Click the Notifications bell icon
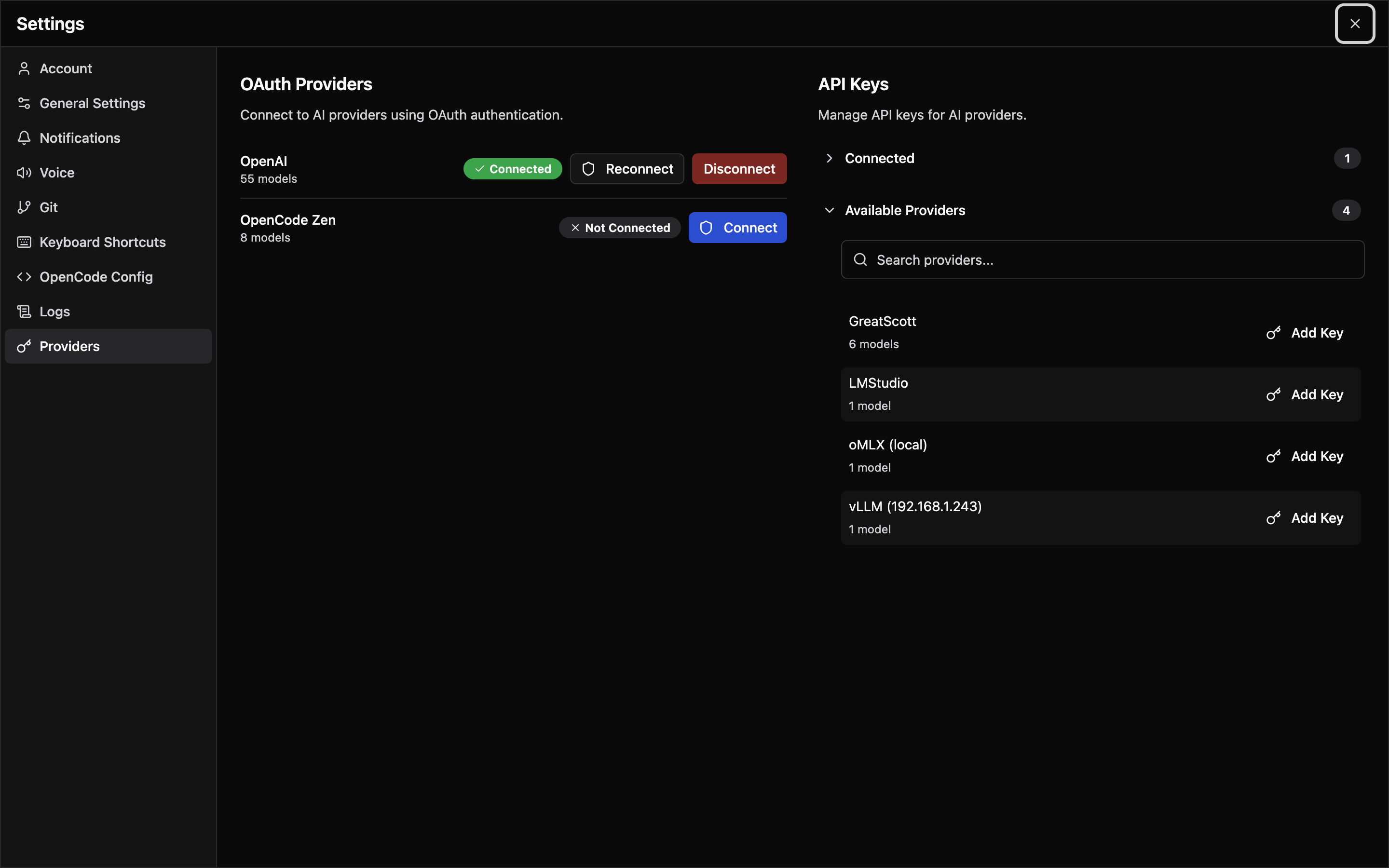This screenshot has height=868, width=1389. click(x=24, y=138)
